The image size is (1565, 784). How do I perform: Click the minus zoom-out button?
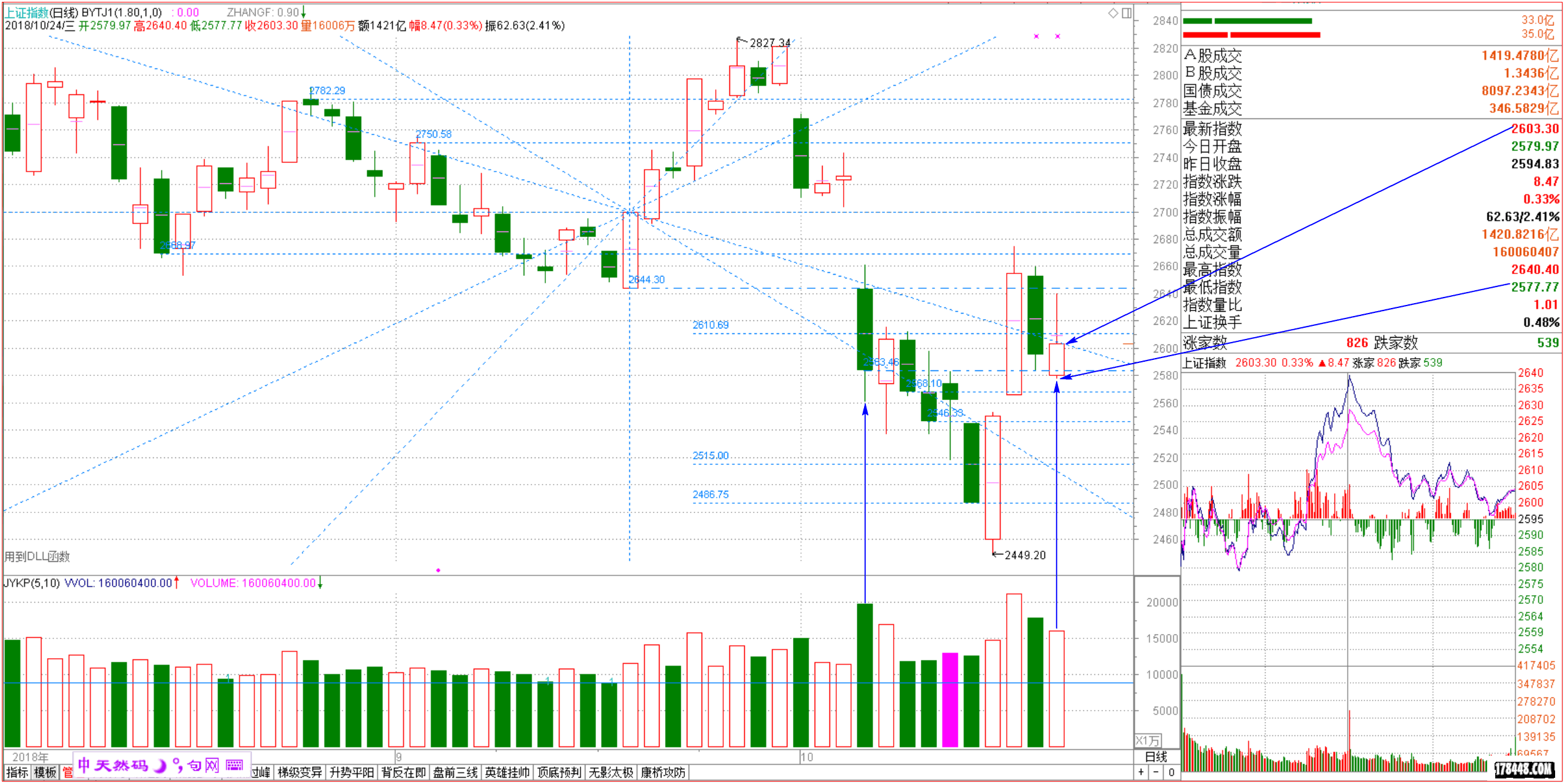[x=1156, y=772]
